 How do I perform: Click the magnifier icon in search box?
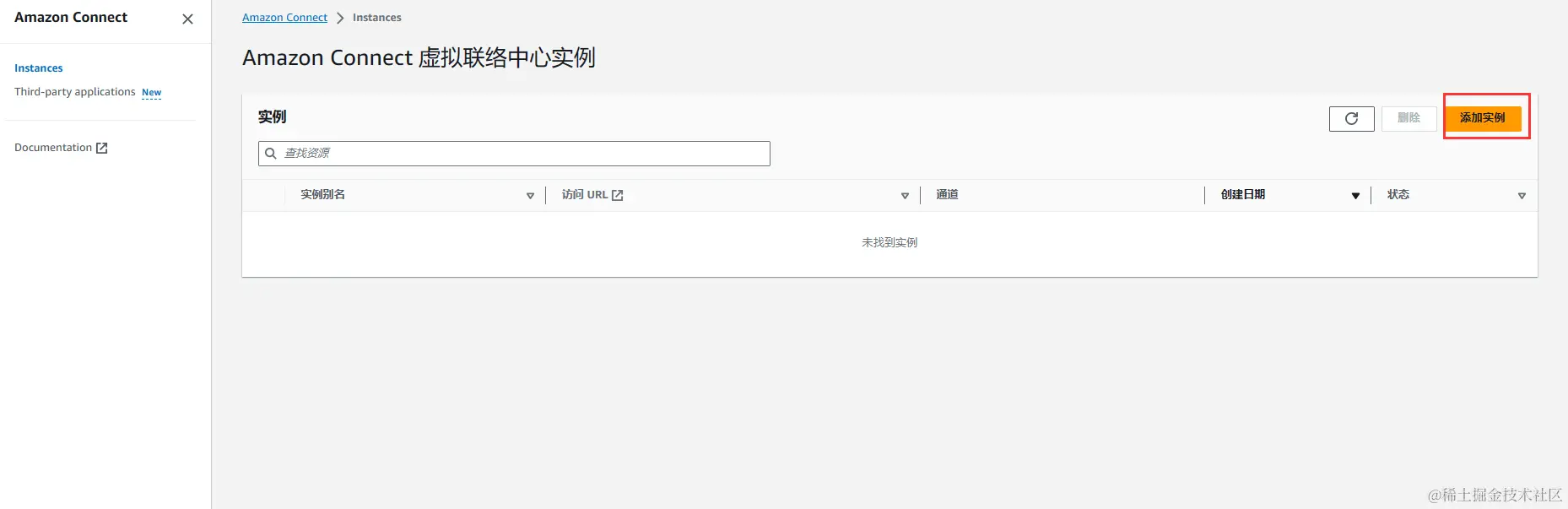point(271,154)
